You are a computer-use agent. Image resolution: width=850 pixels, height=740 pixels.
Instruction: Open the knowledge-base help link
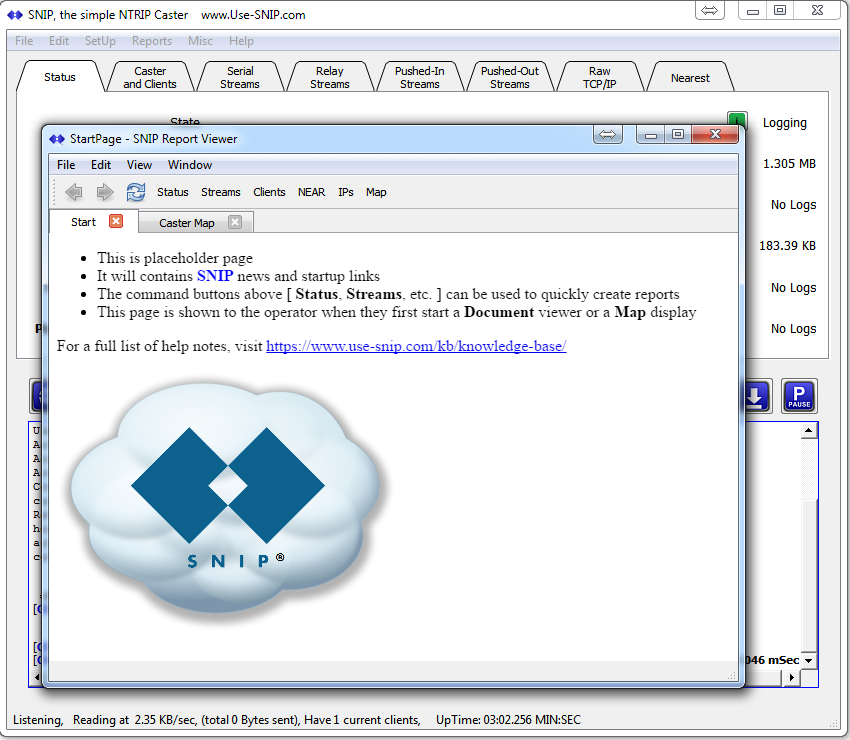click(x=416, y=346)
